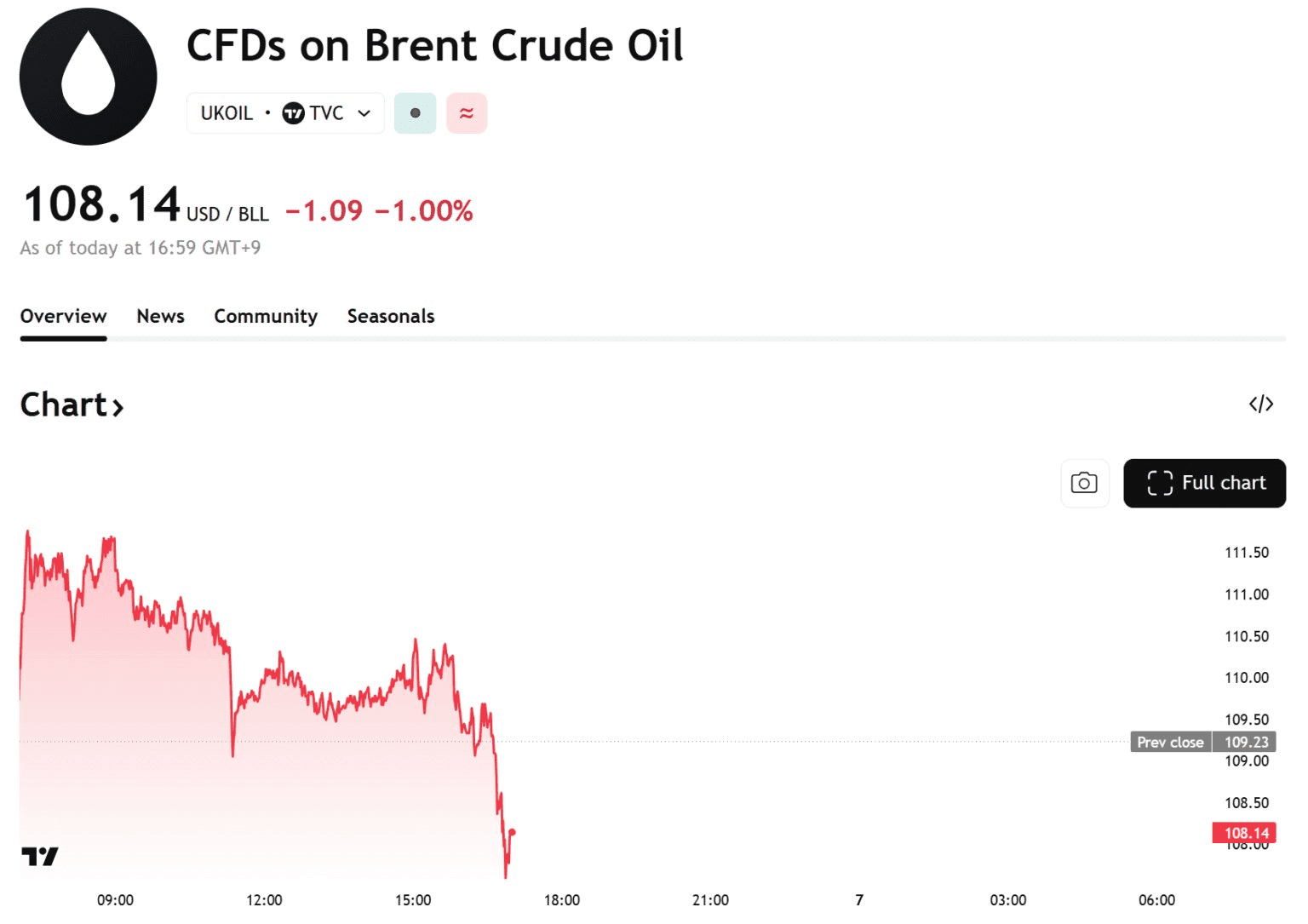Click the 111.50 price axis label
The image size is (1308, 924).
[1246, 553]
